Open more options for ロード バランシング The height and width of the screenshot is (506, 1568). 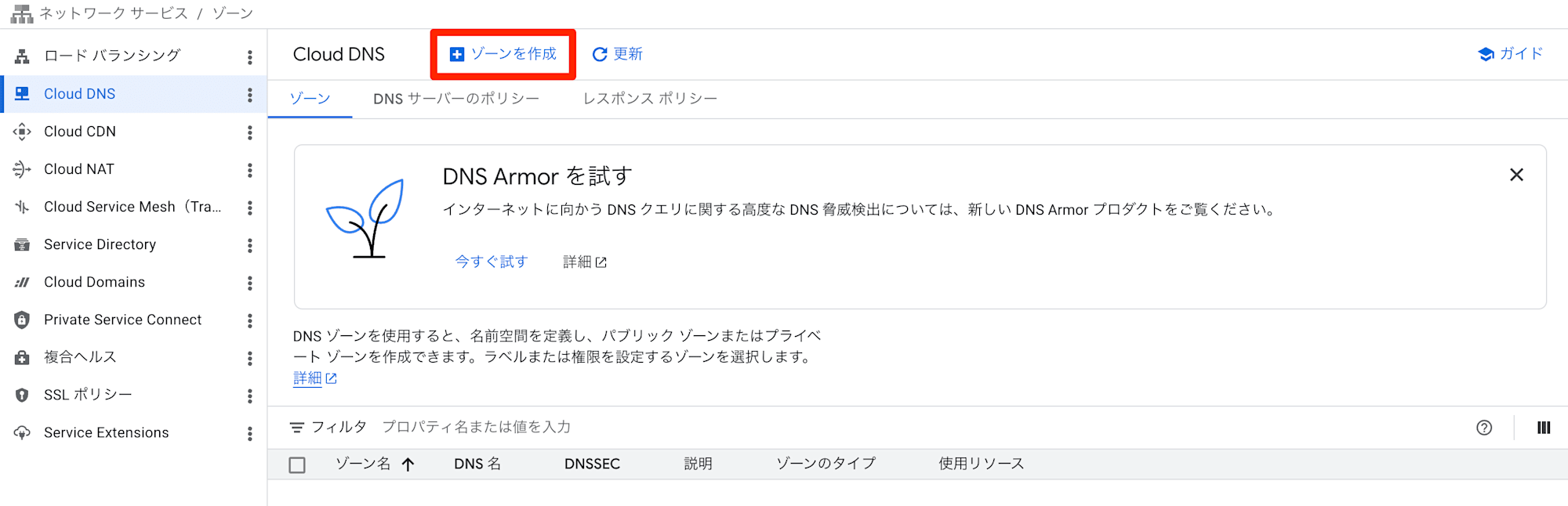click(250, 56)
